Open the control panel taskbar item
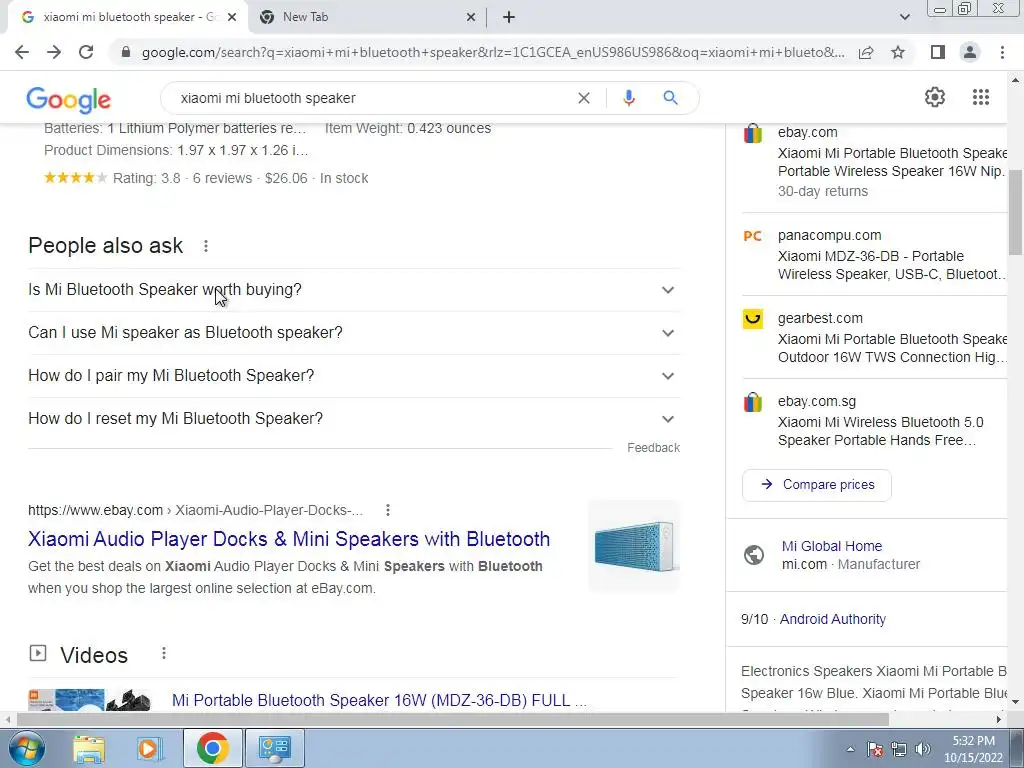The height and width of the screenshot is (768, 1024). pyautogui.click(x=274, y=748)
